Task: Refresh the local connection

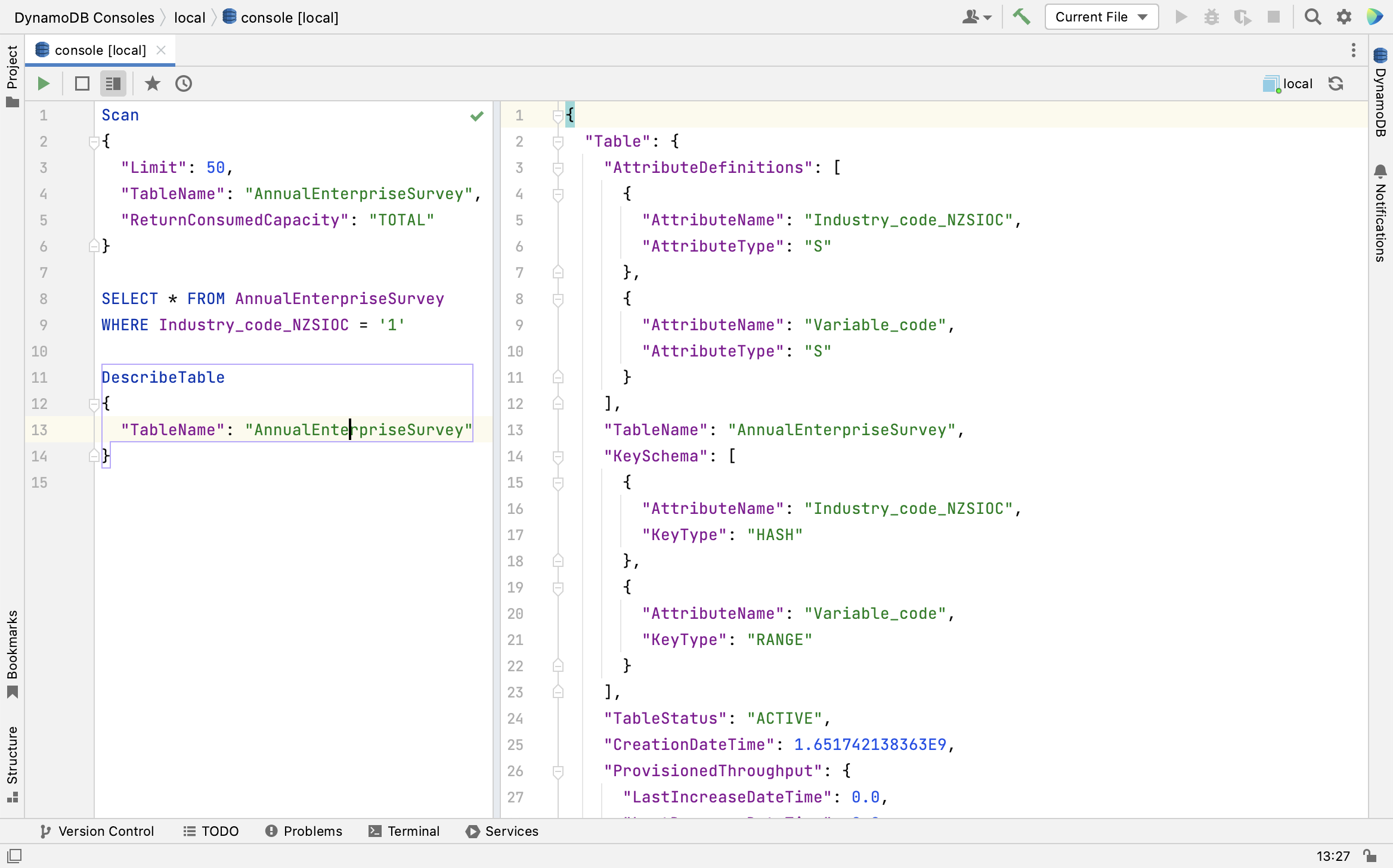Action: point(1336,83)
